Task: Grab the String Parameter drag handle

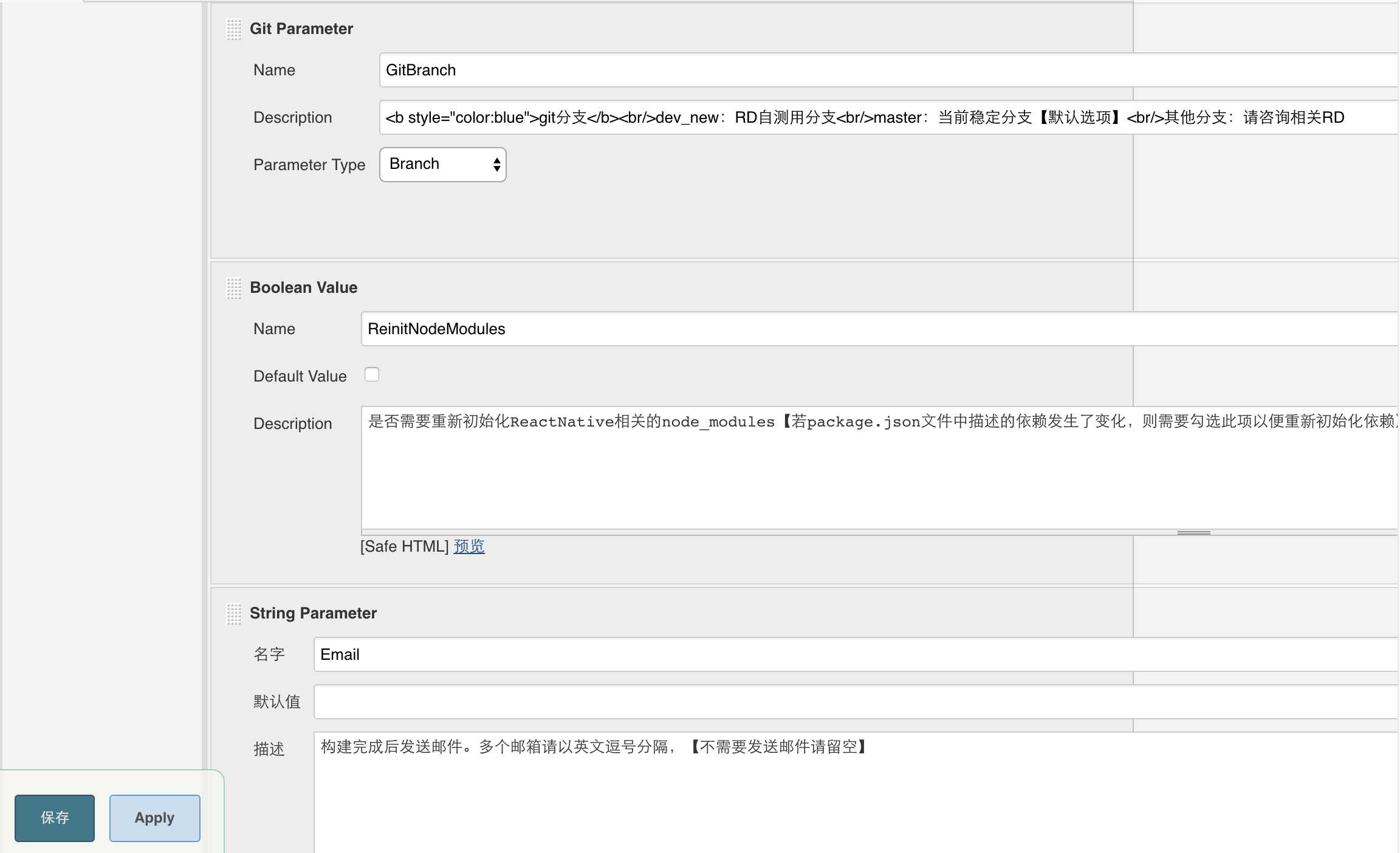Action: click(x=234, y=614)
